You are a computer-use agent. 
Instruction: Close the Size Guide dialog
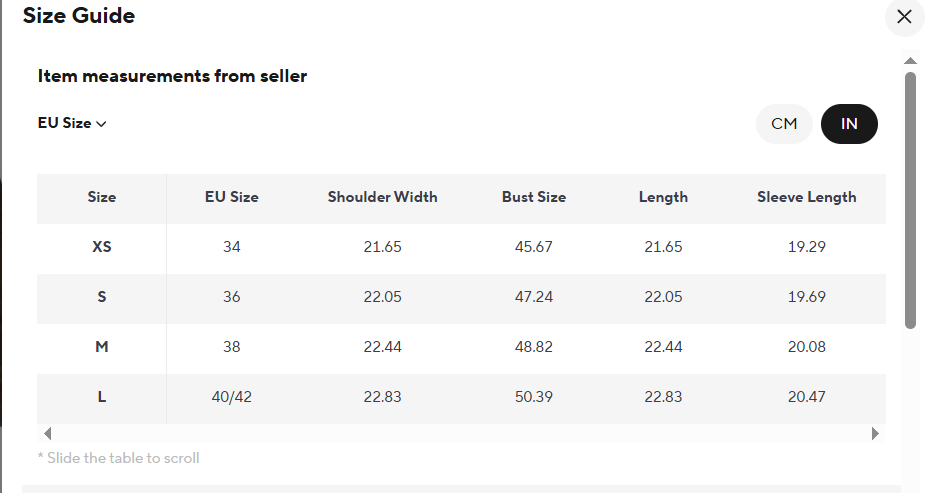[904, 17]
